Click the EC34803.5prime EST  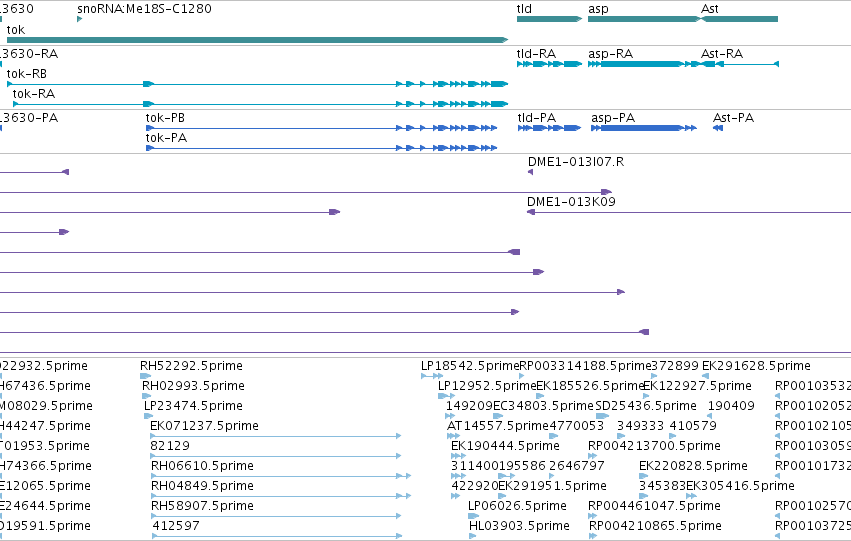pyautogui.click(x=498, y=416)
